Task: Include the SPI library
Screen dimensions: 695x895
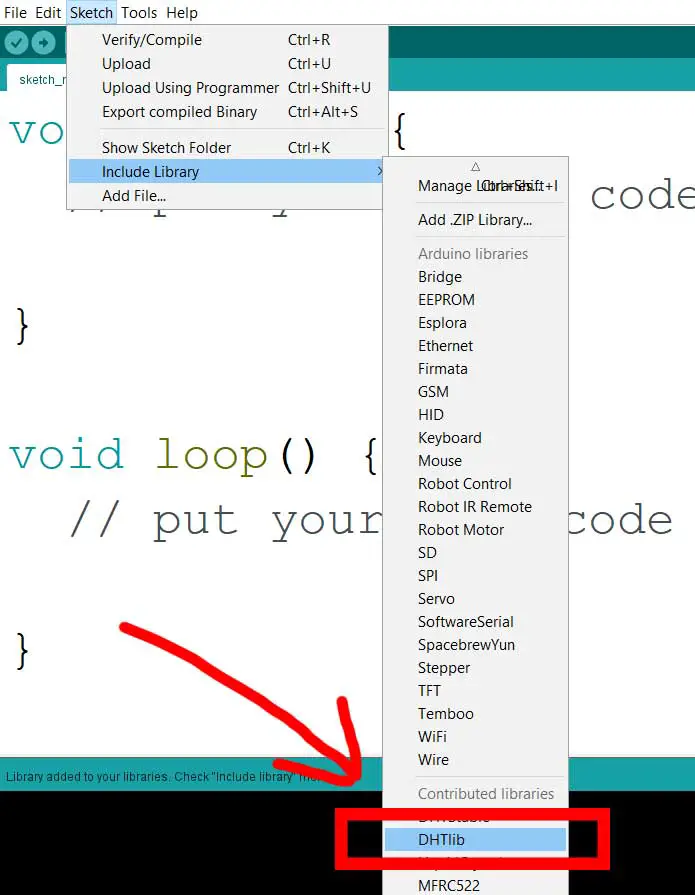Action: 475,576
